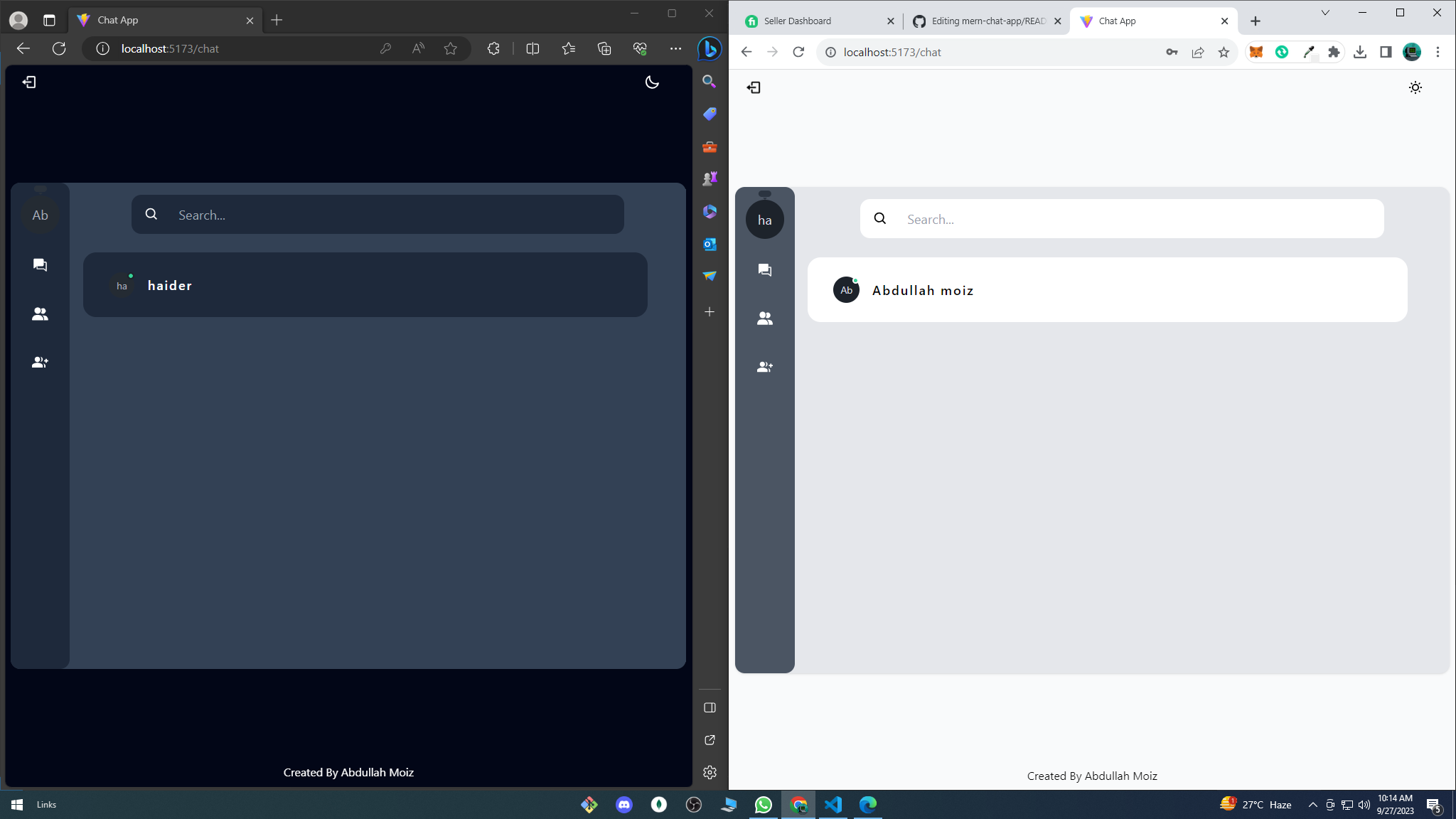Launch Discord from the taskbar
The height and width of the screenshot is (819, 1456).
tap(623, 804)
